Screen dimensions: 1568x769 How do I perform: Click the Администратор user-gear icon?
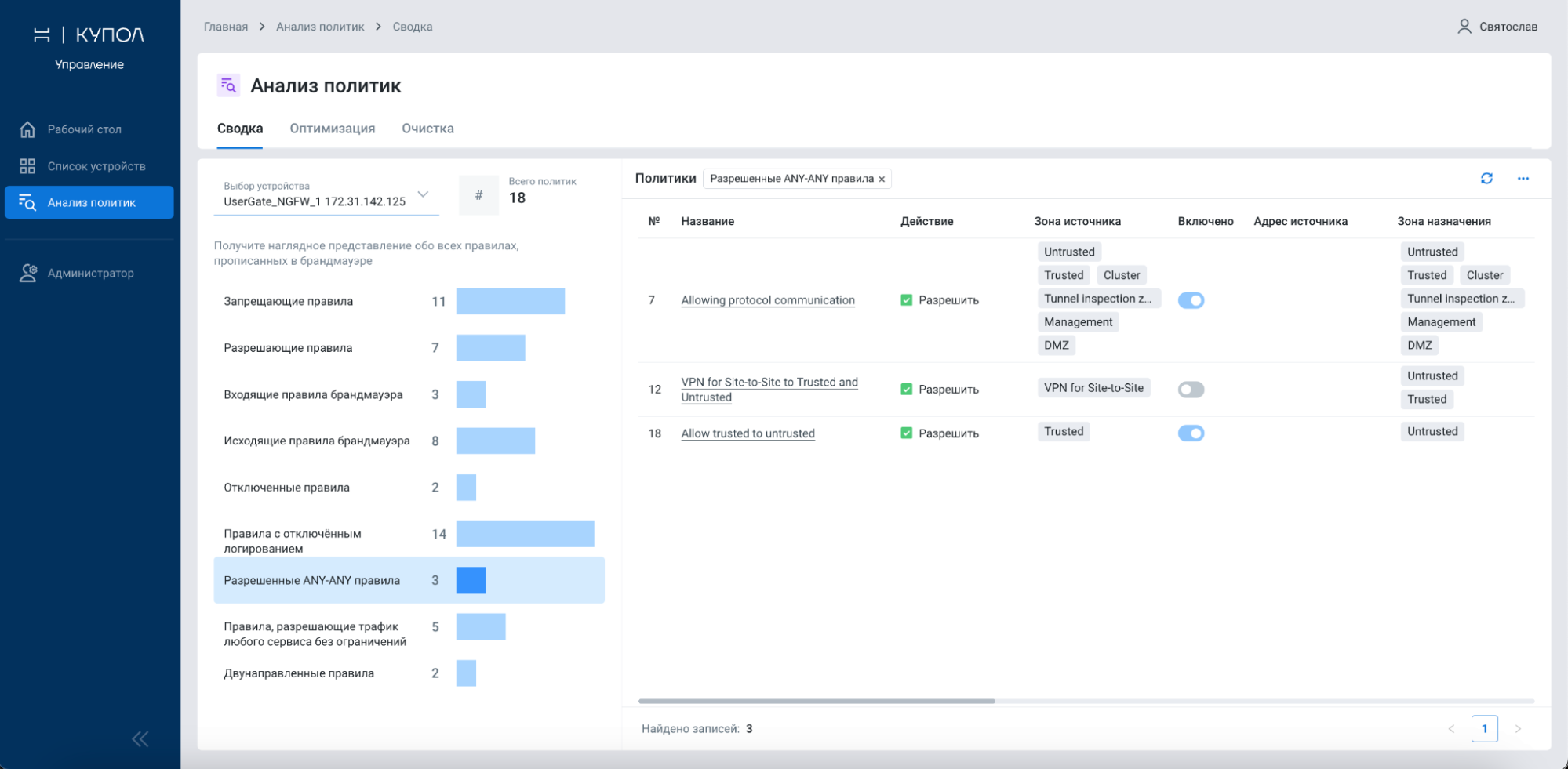[28, 273]
